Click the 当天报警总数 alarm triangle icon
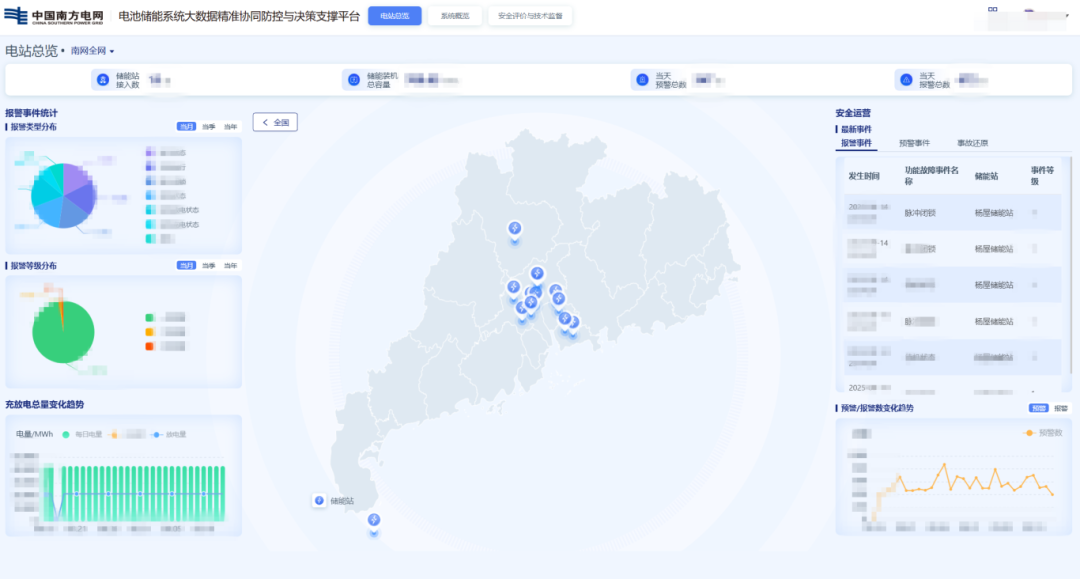Viewport: 1080px width, 579px height. coord(906,80)
